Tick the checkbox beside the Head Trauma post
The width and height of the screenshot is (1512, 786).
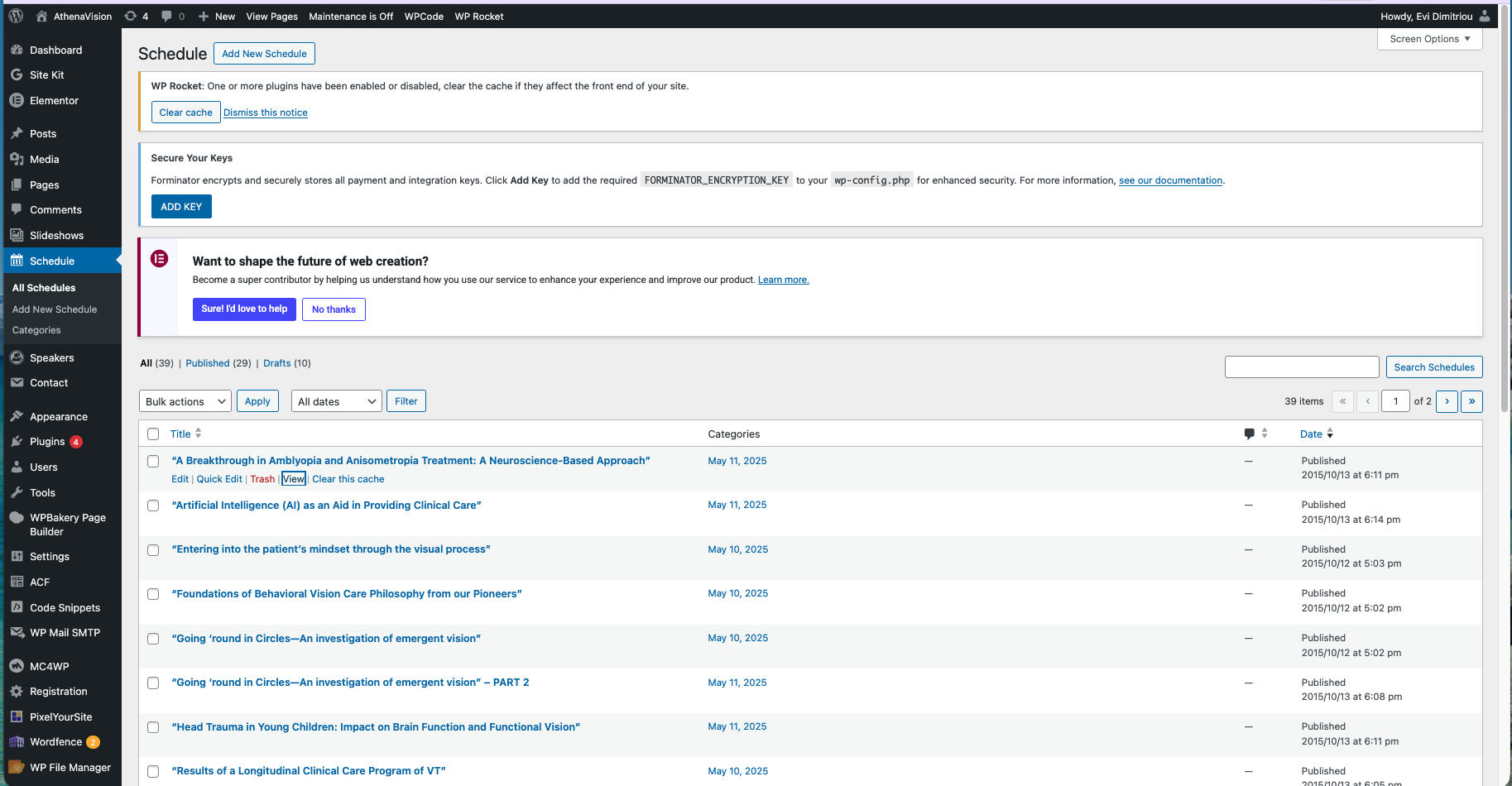coord(153,727)
